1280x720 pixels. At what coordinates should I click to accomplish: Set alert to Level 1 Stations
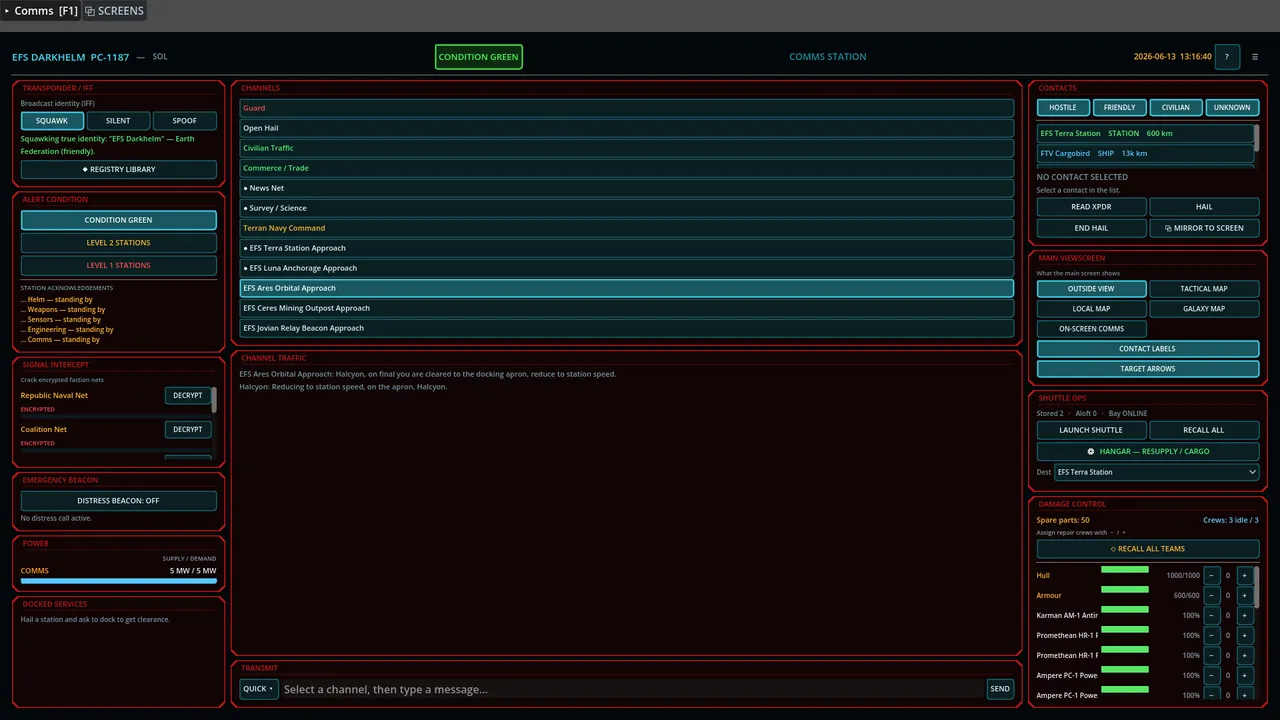[119, 266]
